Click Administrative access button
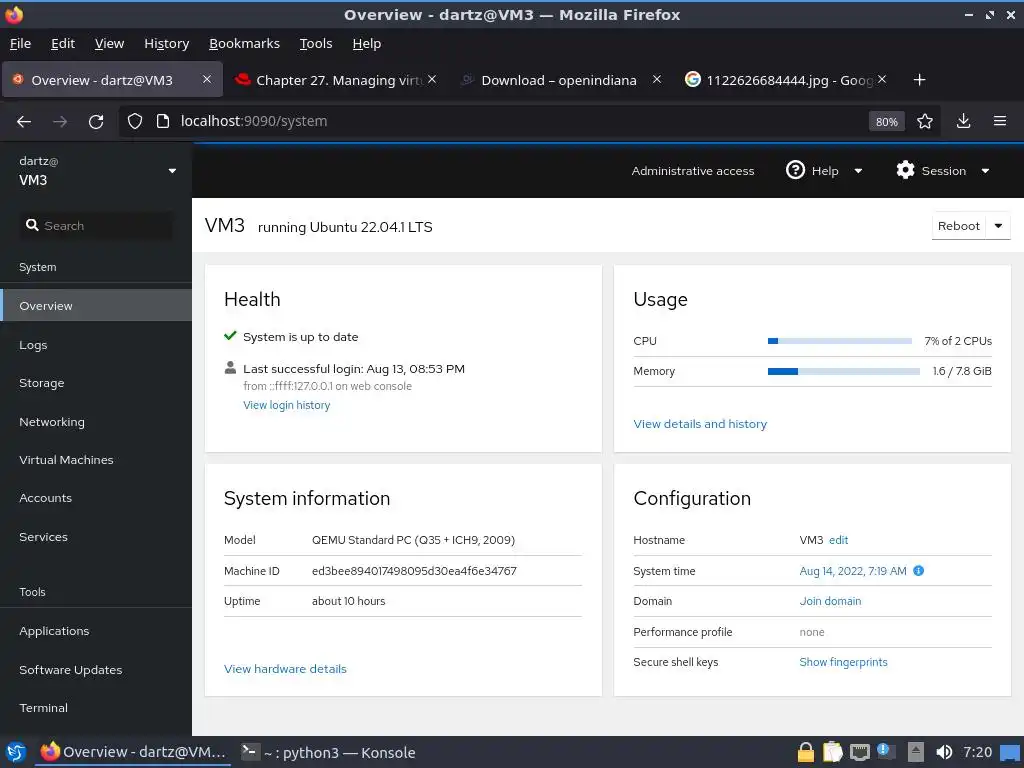1024x768 pixels. [x=692, y=171]
